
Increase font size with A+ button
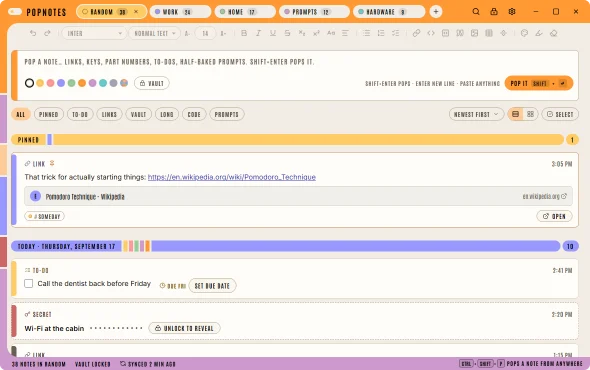point(223,33)
